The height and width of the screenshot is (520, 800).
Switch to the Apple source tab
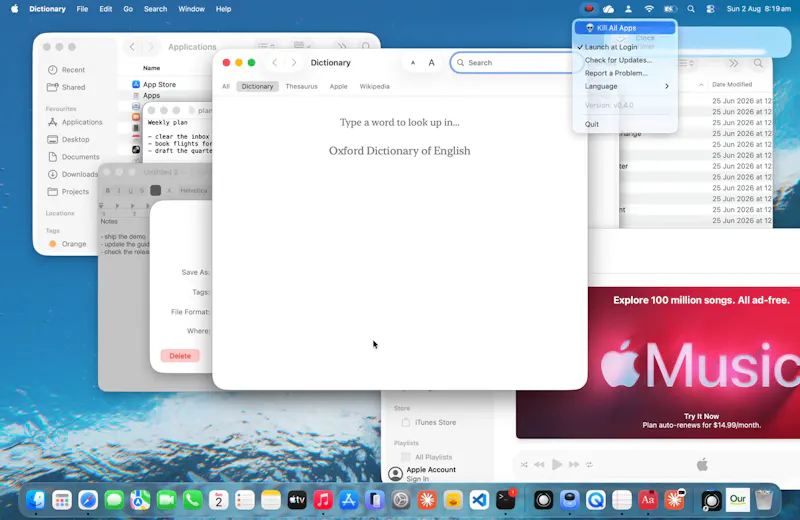[x=338, y=86]
